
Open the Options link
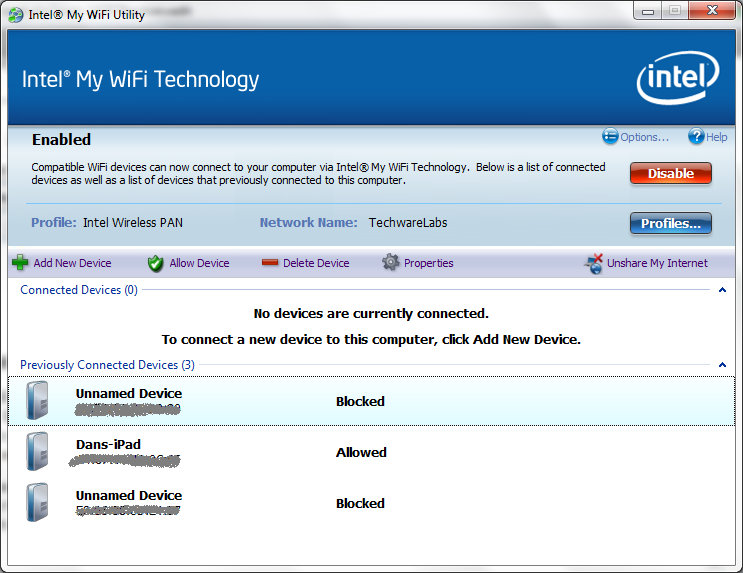(x=644, y=137)
